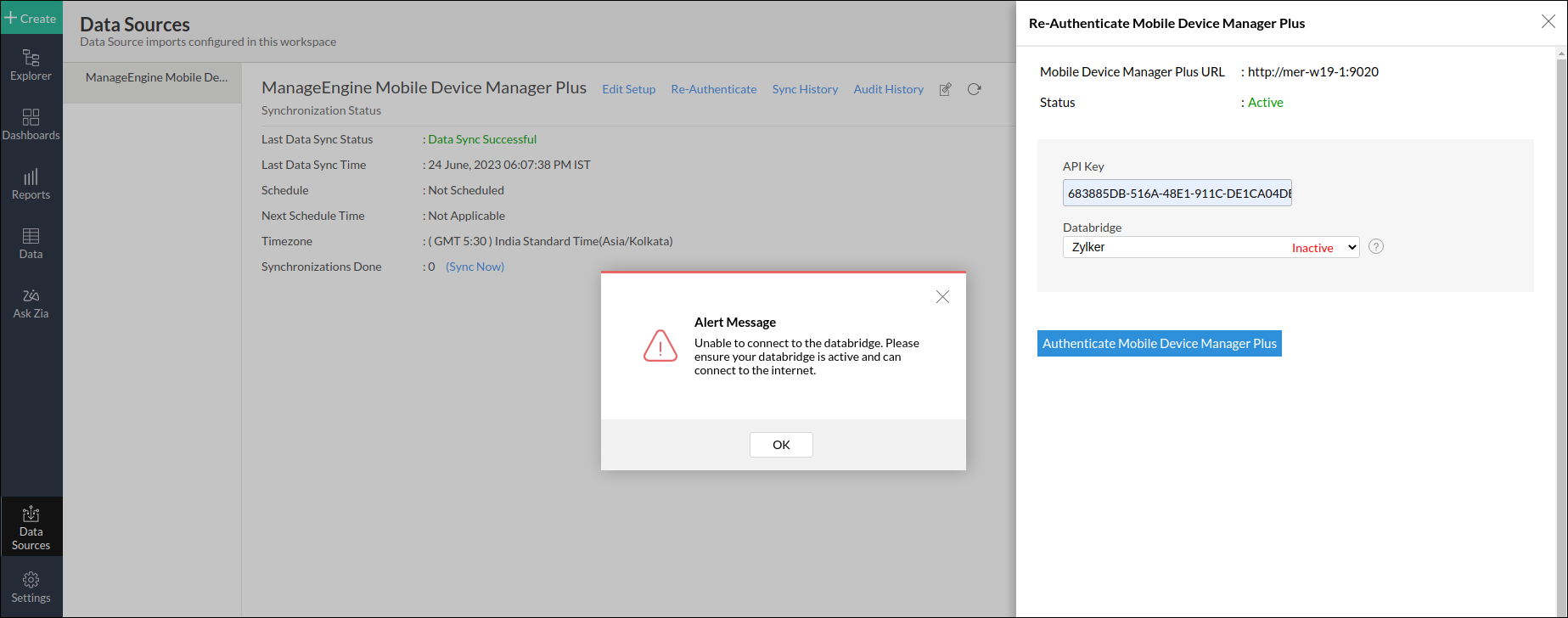Click the refresh icon beside Audit History
Screen dimensions: 1568x618
975,89
